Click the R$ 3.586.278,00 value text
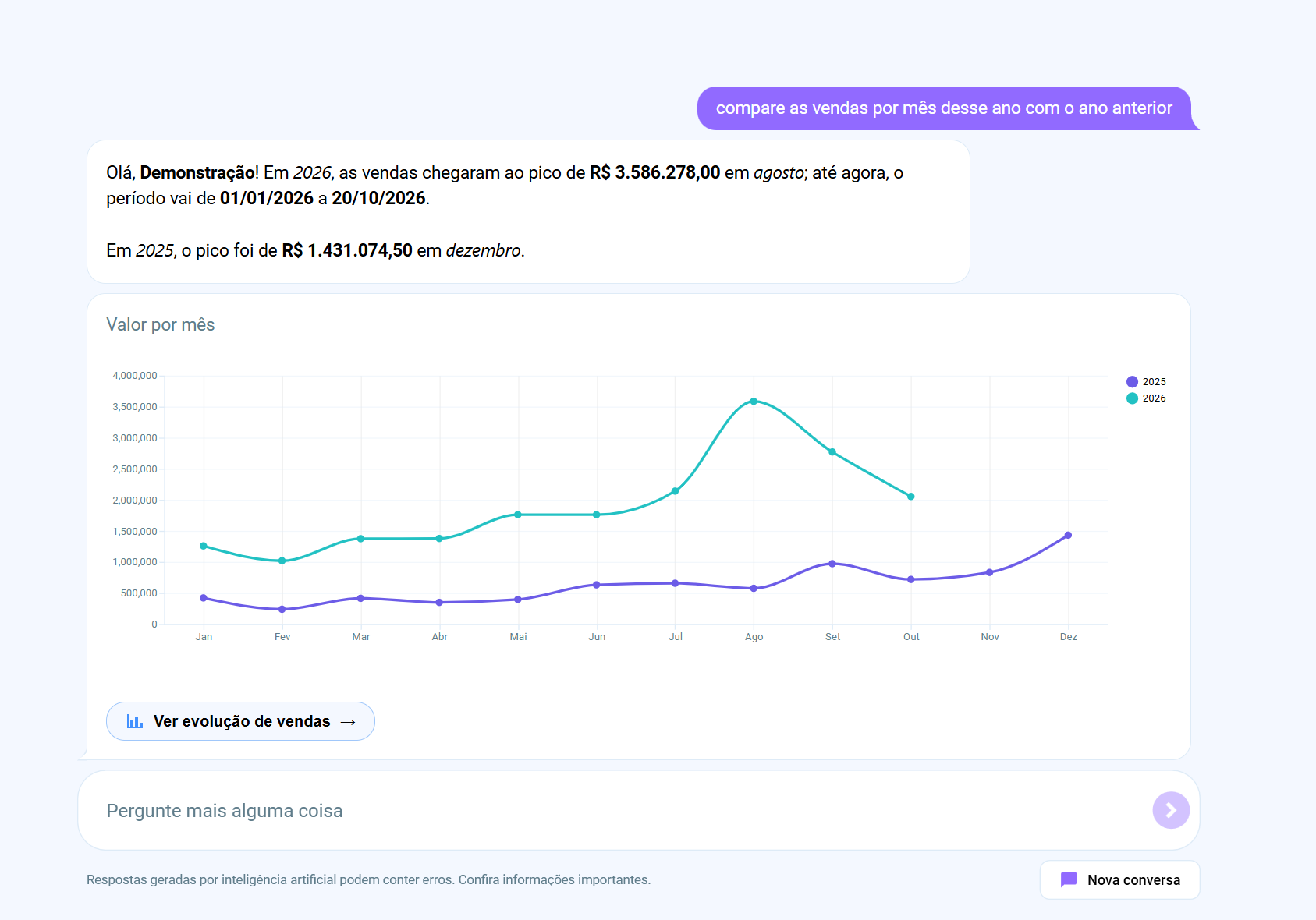1316x920 pixels. pos(654,172)
